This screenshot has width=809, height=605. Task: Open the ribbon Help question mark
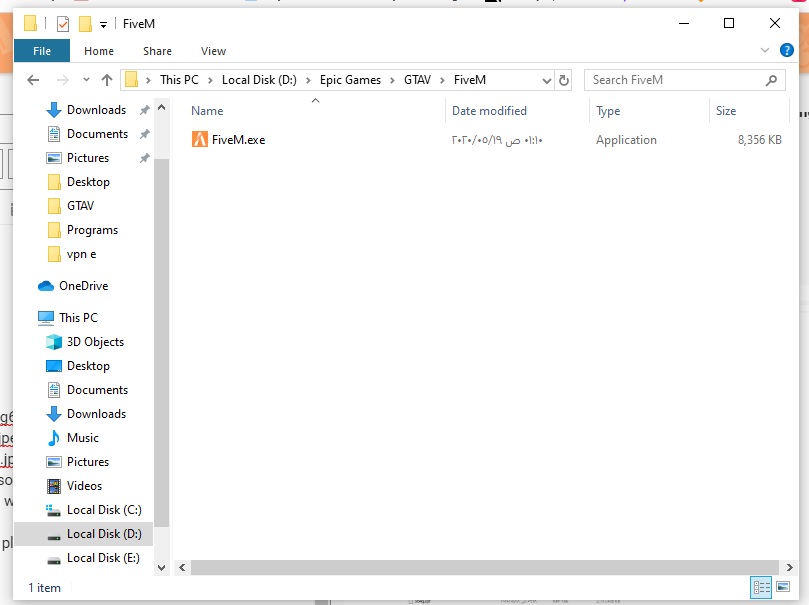click(784, 51)
